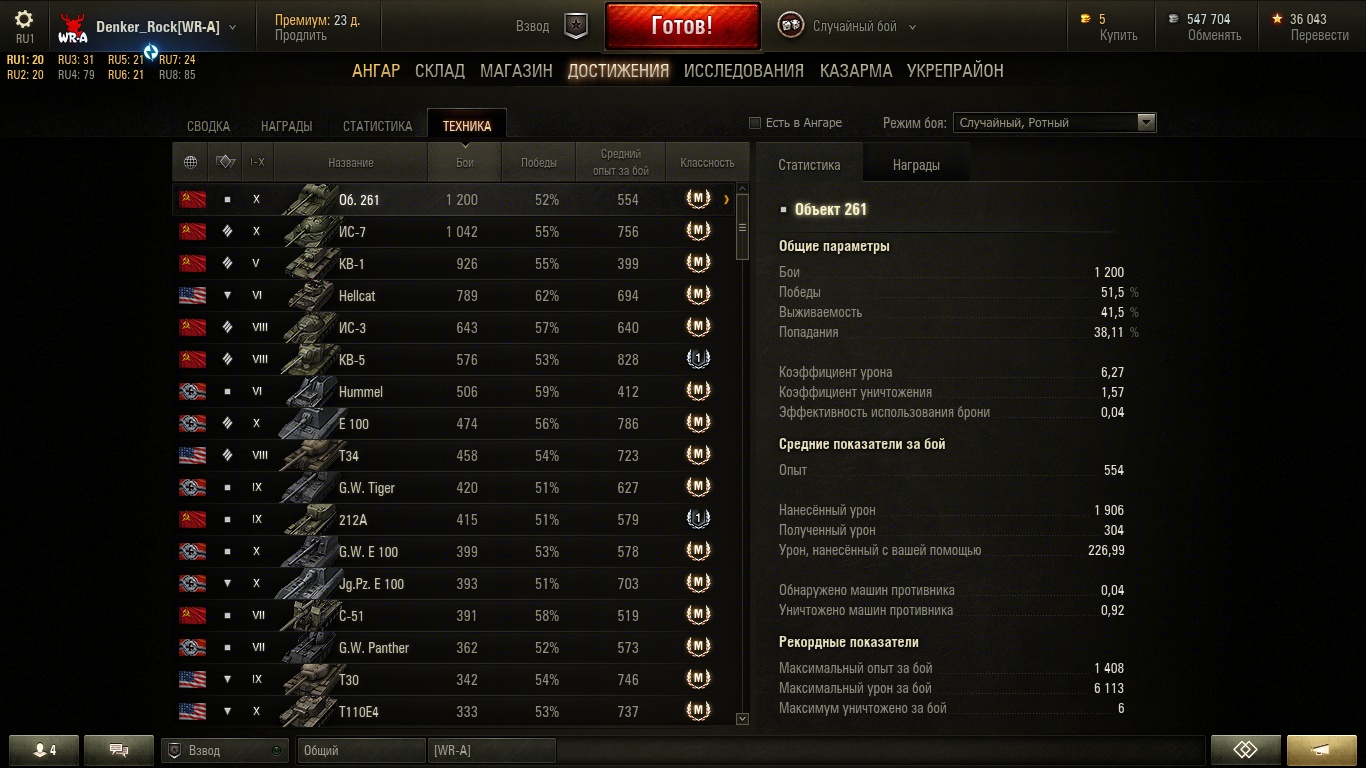The width and height of the screenshot is (1366, 768).
Task: Open the Режим боя dropdown list
Action: point(1055,123)
